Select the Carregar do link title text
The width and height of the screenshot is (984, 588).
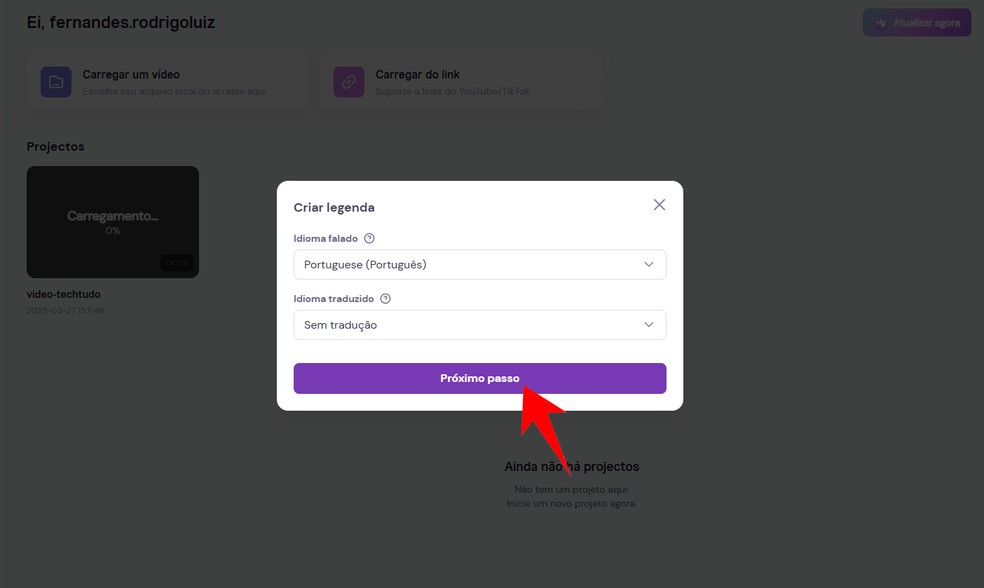418,75
